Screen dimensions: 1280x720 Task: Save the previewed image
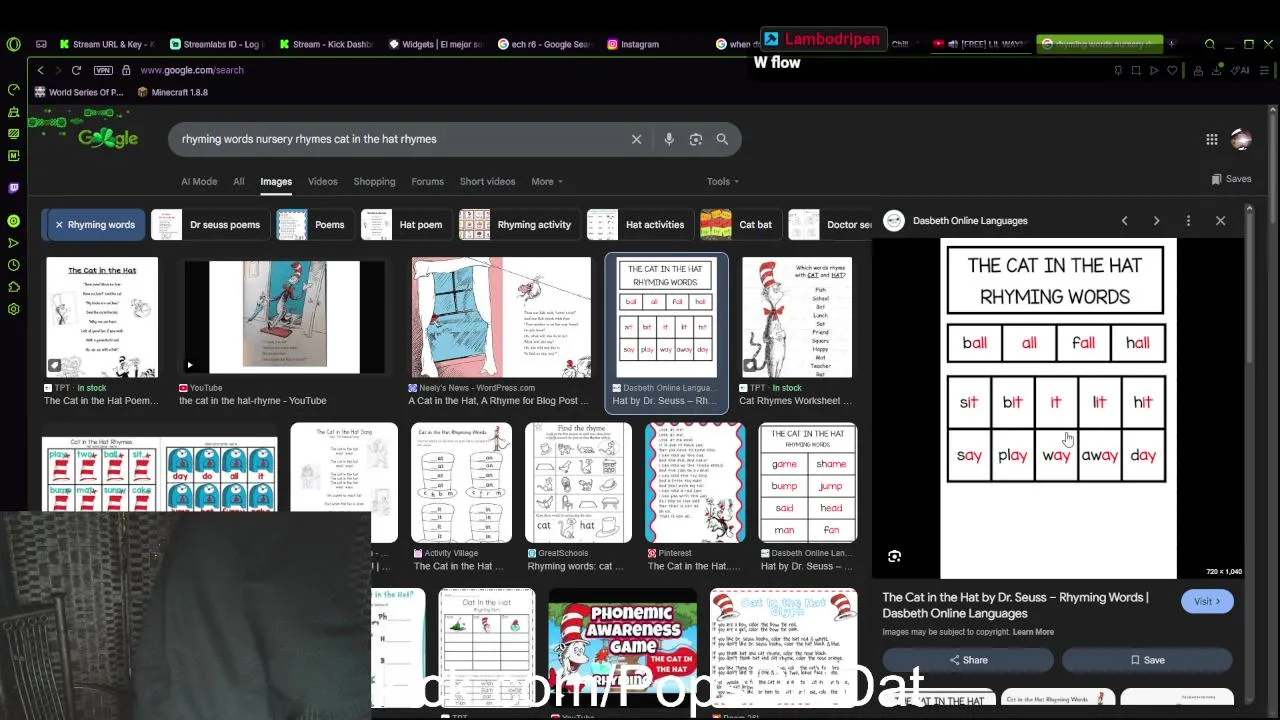click(1147, 660)
